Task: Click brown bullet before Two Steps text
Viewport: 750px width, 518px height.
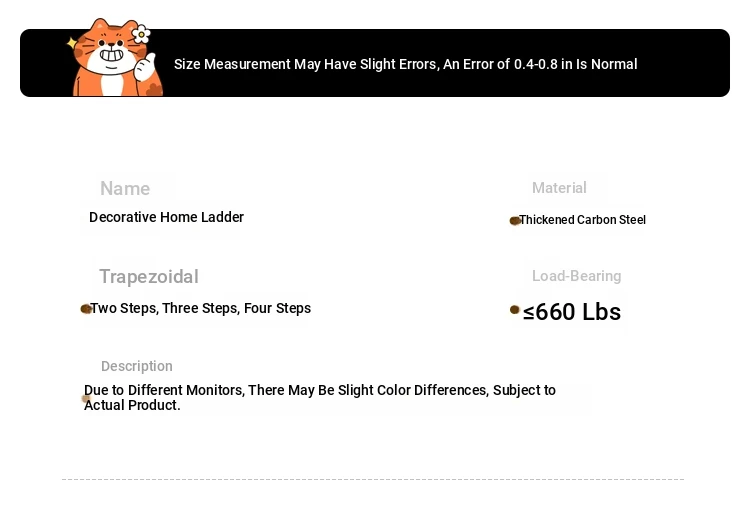Action: tap(86, 309)
